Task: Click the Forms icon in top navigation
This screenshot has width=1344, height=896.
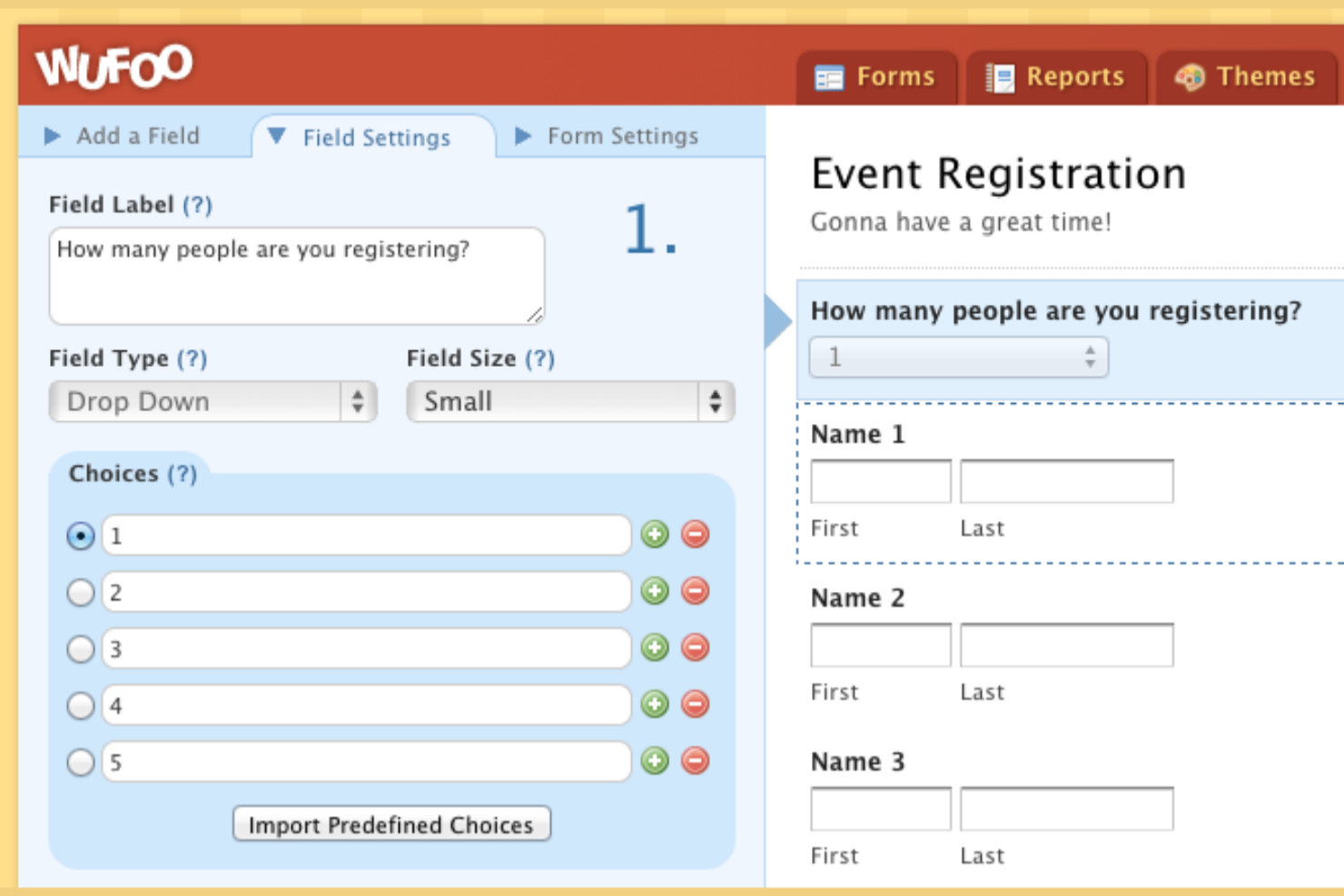Action: 831,77
